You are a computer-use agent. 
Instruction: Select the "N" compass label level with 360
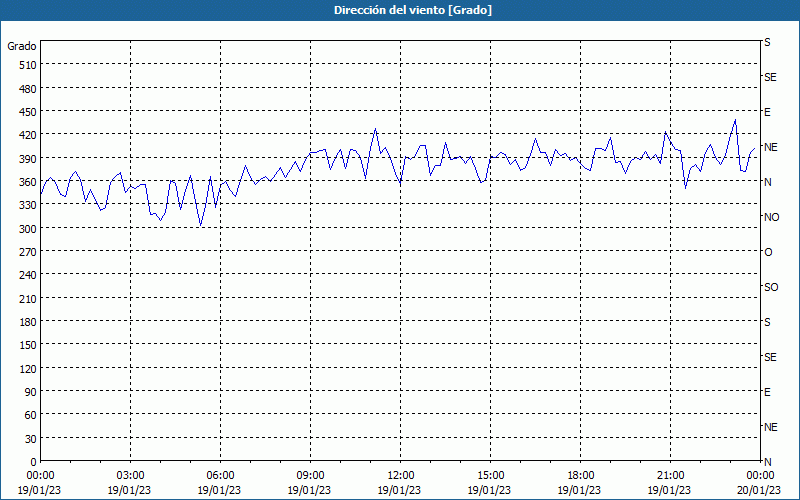coord(767,182)
